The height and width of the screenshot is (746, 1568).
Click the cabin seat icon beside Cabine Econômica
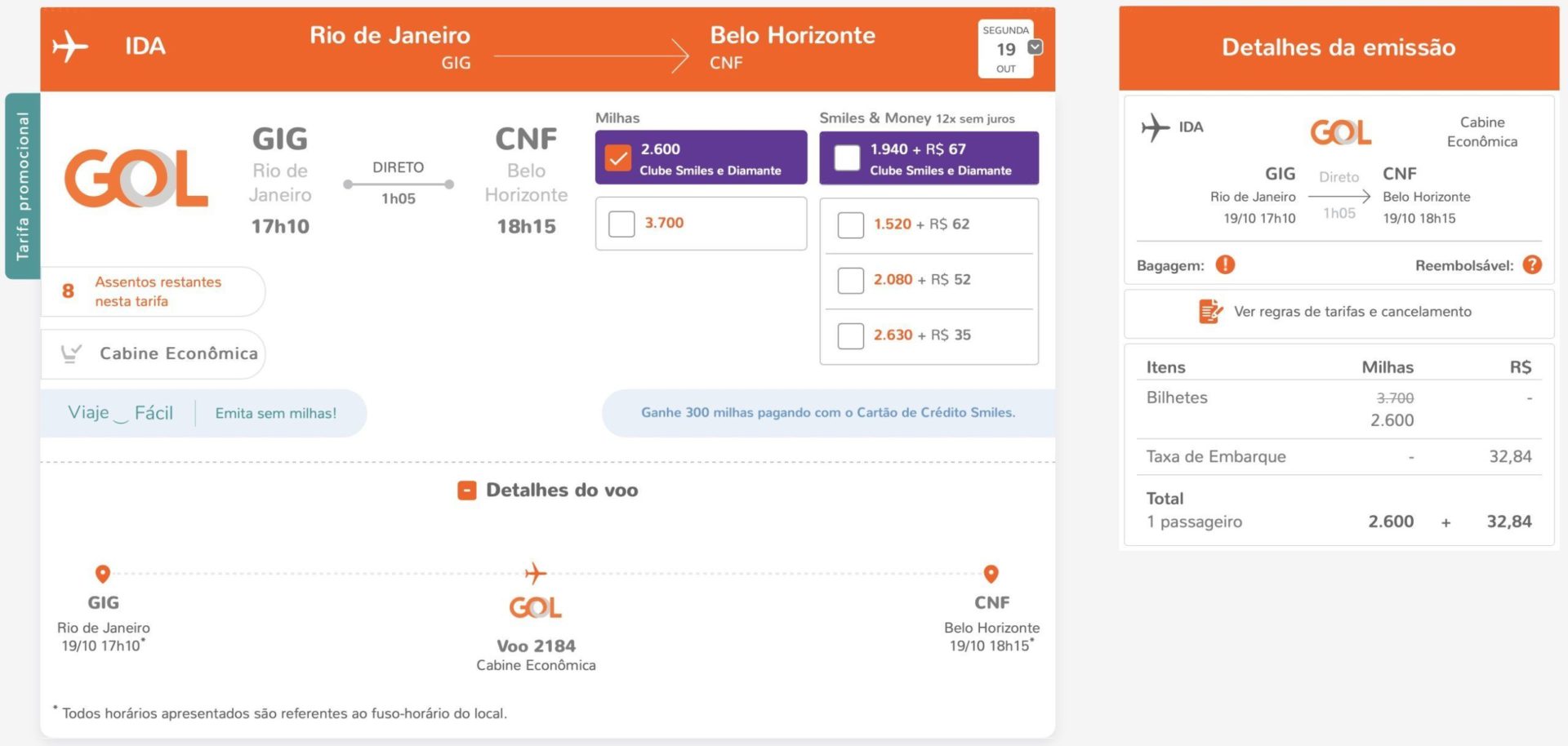(x=72, y=353)
